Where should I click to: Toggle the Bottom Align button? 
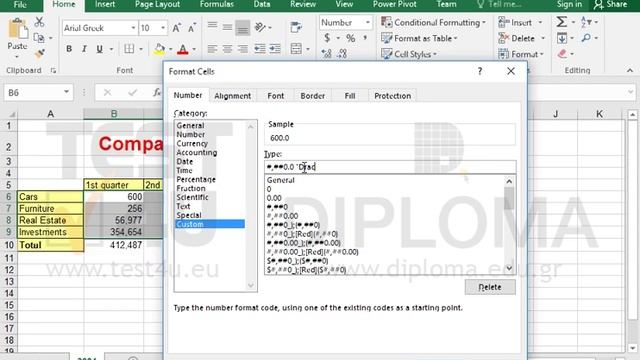click(x=242, y=27)
